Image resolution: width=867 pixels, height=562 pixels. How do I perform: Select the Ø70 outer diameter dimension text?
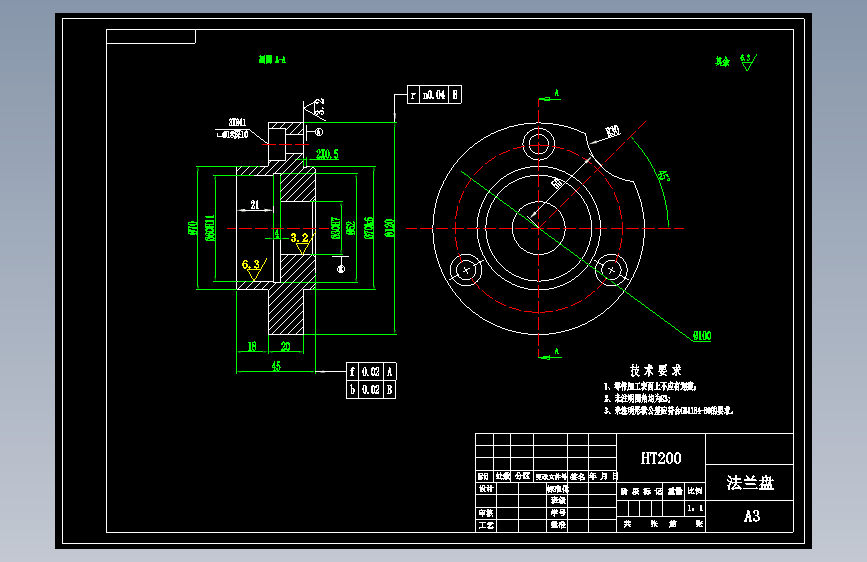click(192, 228)
